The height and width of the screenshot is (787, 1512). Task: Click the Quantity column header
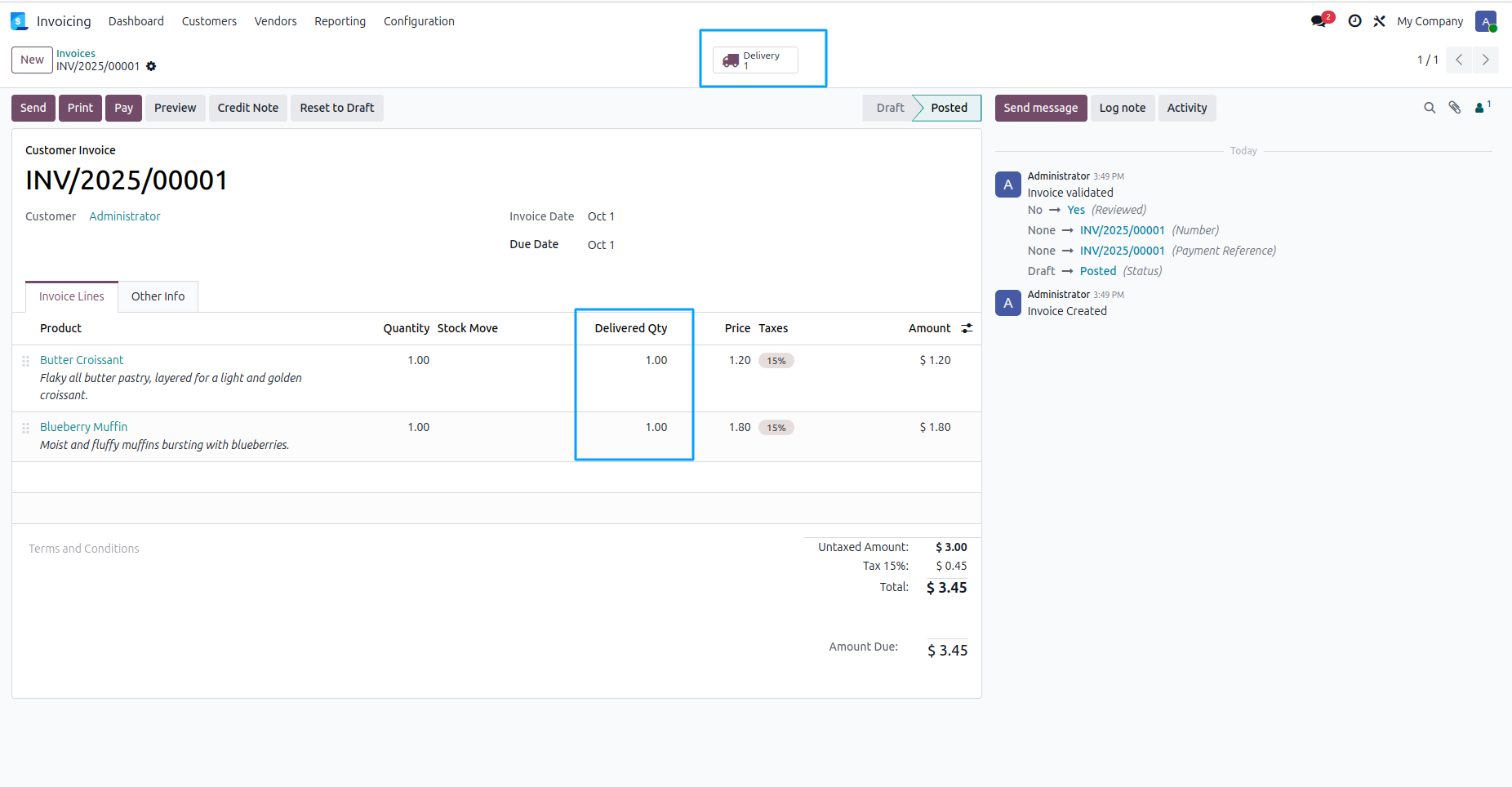pyautogui.click(x=407, y=328)
